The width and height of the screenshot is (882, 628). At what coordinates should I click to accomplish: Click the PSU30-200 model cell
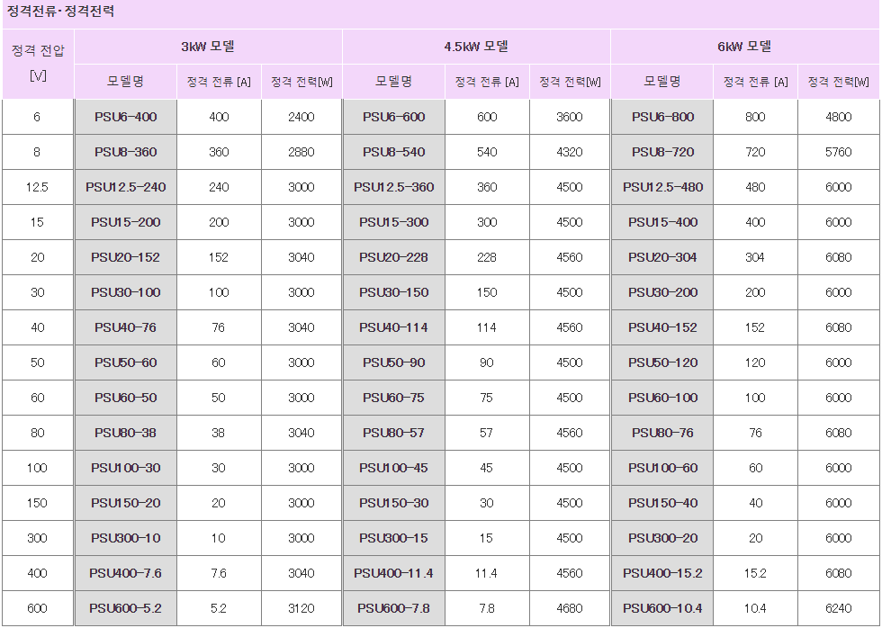[663, 293]
